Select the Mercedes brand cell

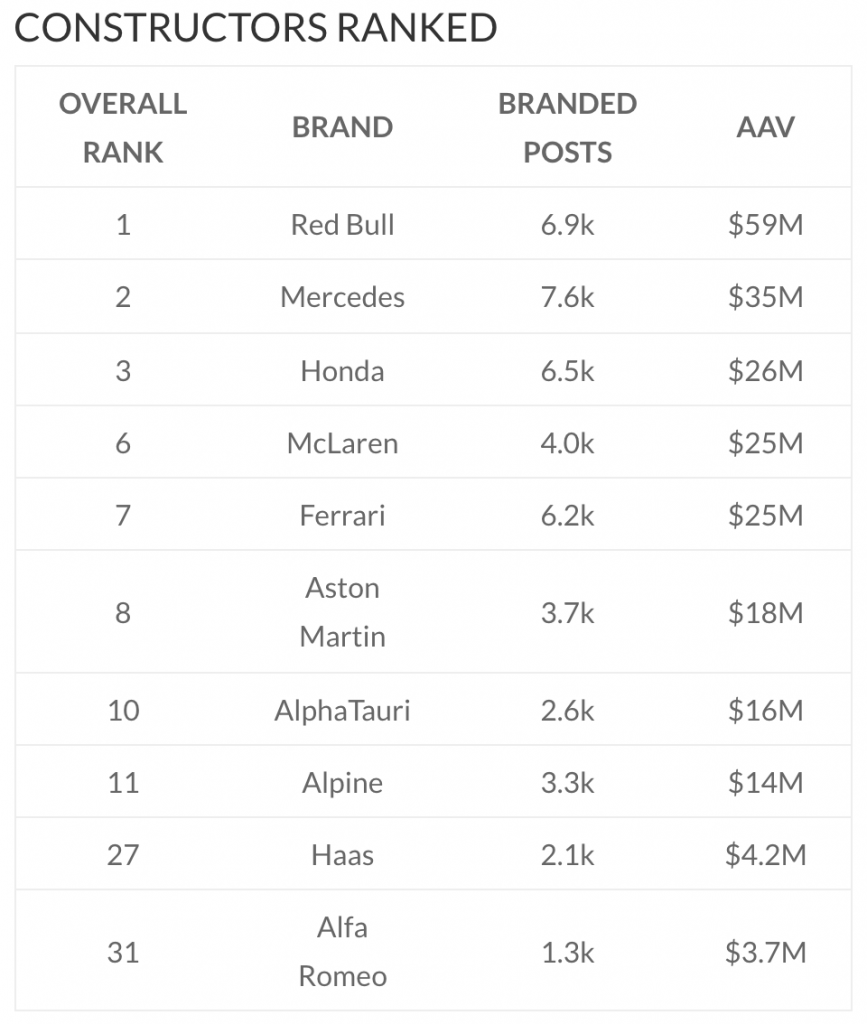point(342,297)
